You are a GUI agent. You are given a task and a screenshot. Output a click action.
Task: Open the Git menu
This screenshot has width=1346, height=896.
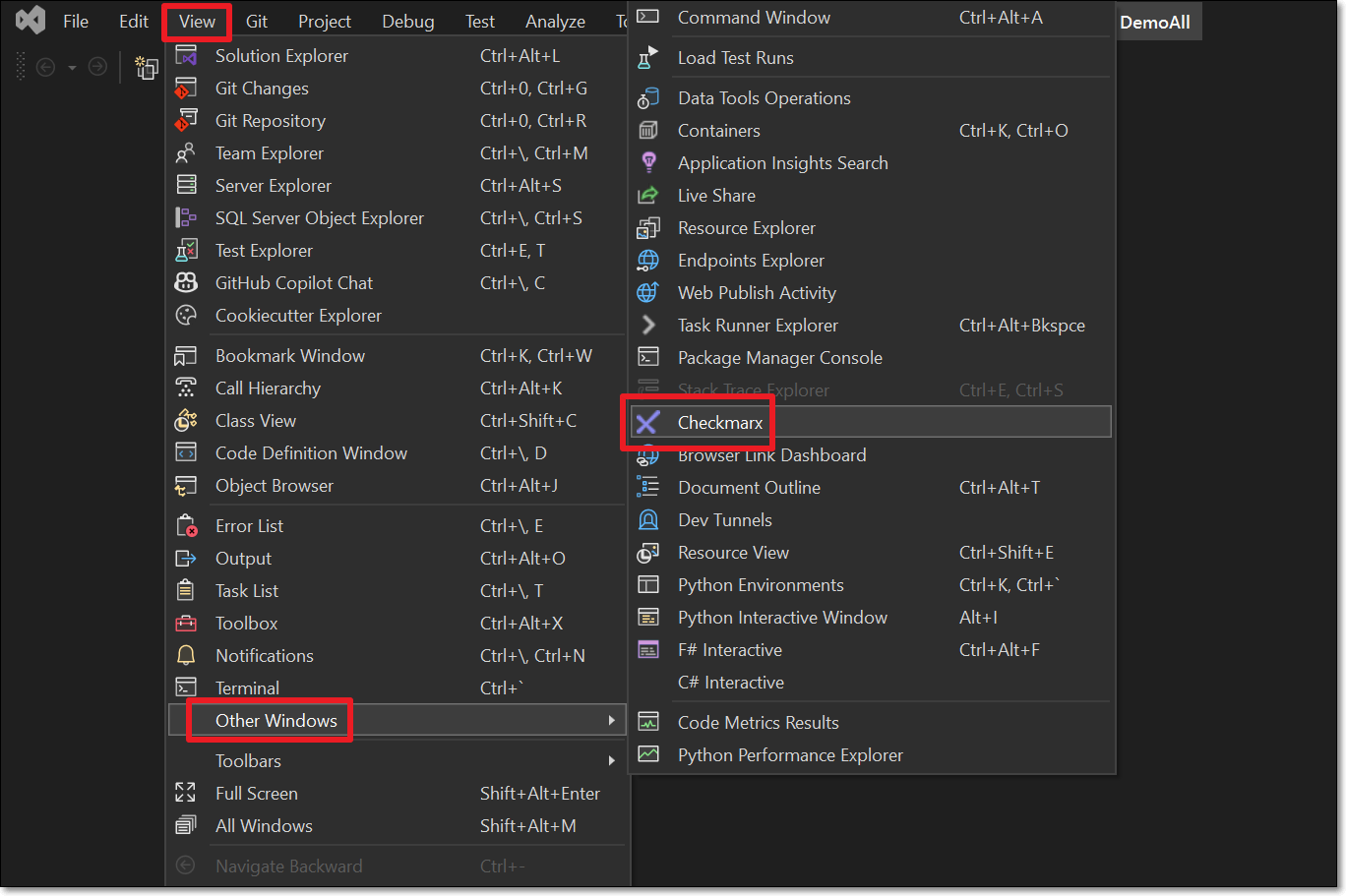click(x=257, y=22)
